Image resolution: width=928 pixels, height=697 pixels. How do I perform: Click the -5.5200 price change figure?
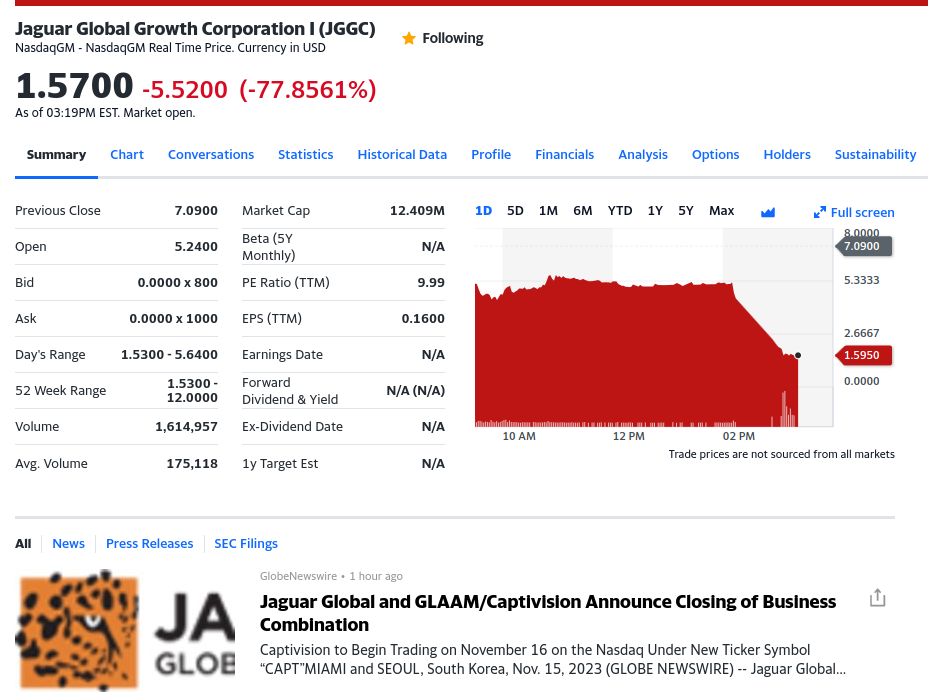click(185, 90)
